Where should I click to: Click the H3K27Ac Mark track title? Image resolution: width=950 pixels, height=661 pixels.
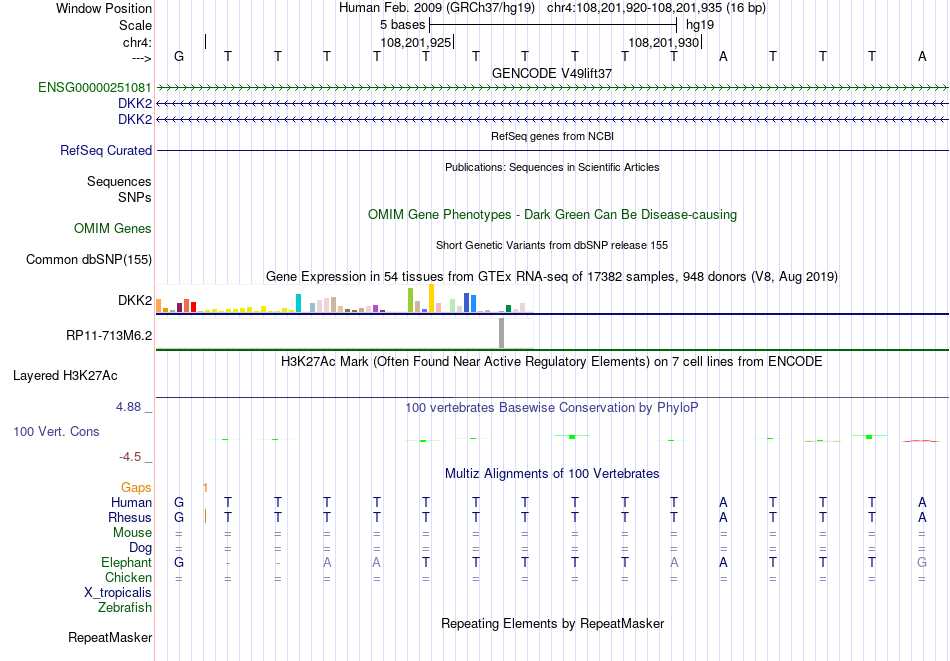552,362
